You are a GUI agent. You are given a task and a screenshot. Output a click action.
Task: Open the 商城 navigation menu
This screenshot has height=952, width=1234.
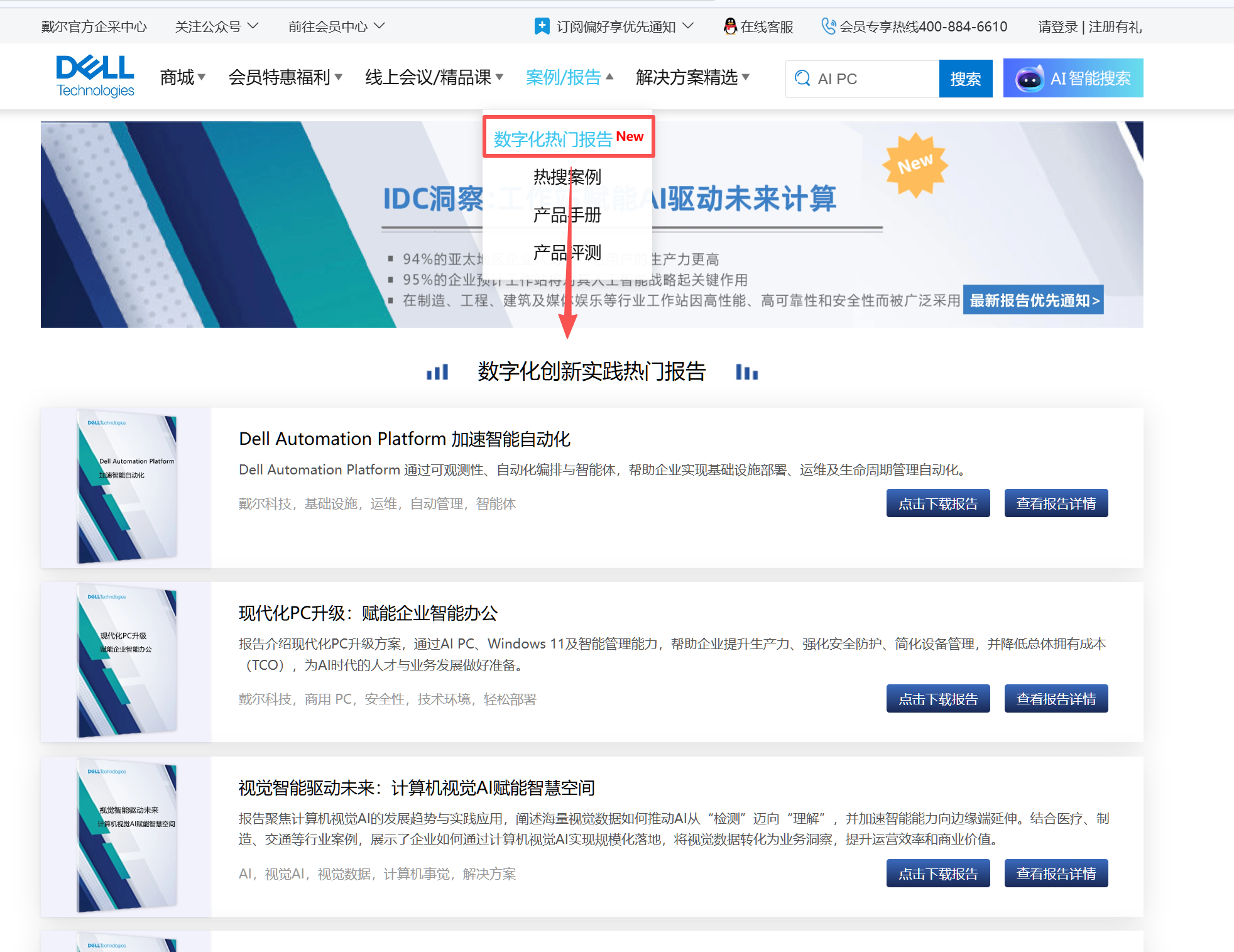click(183, 77)
